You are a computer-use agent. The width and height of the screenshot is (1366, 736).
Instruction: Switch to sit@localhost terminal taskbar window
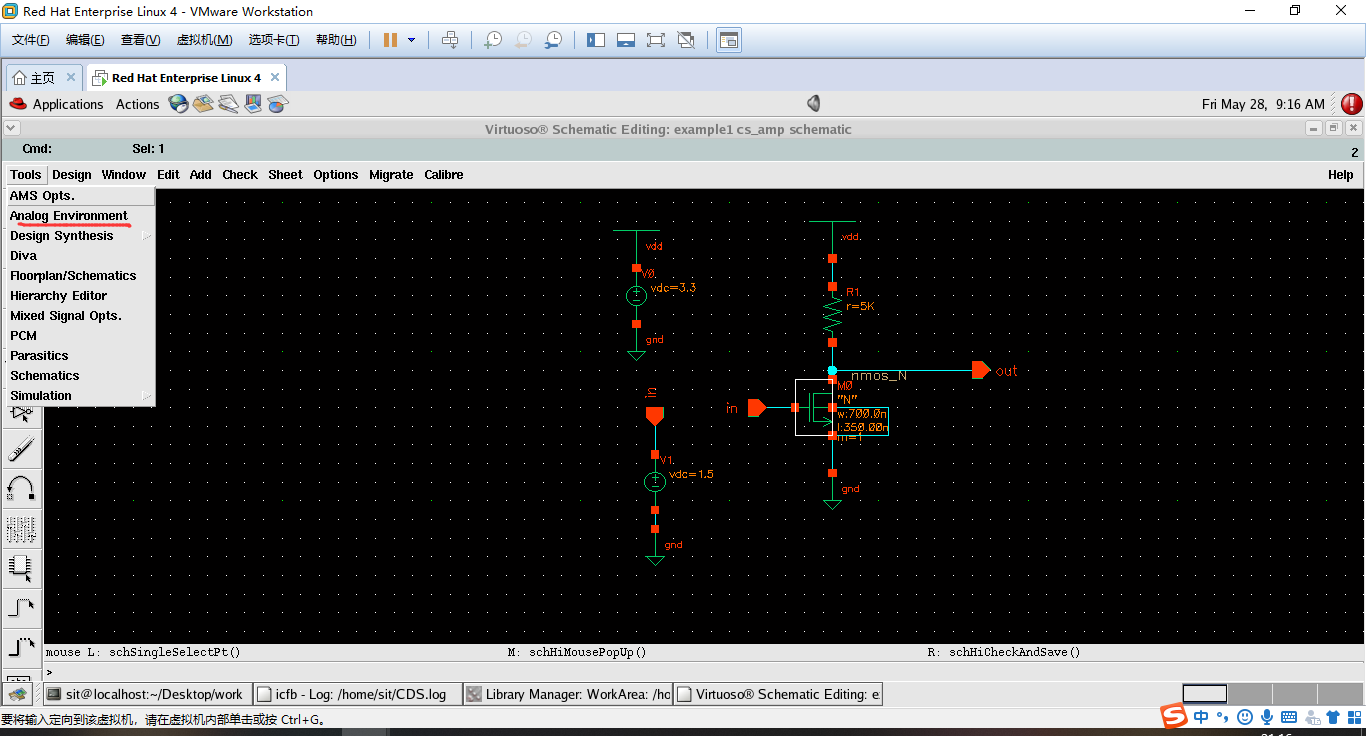pos(145,694)
